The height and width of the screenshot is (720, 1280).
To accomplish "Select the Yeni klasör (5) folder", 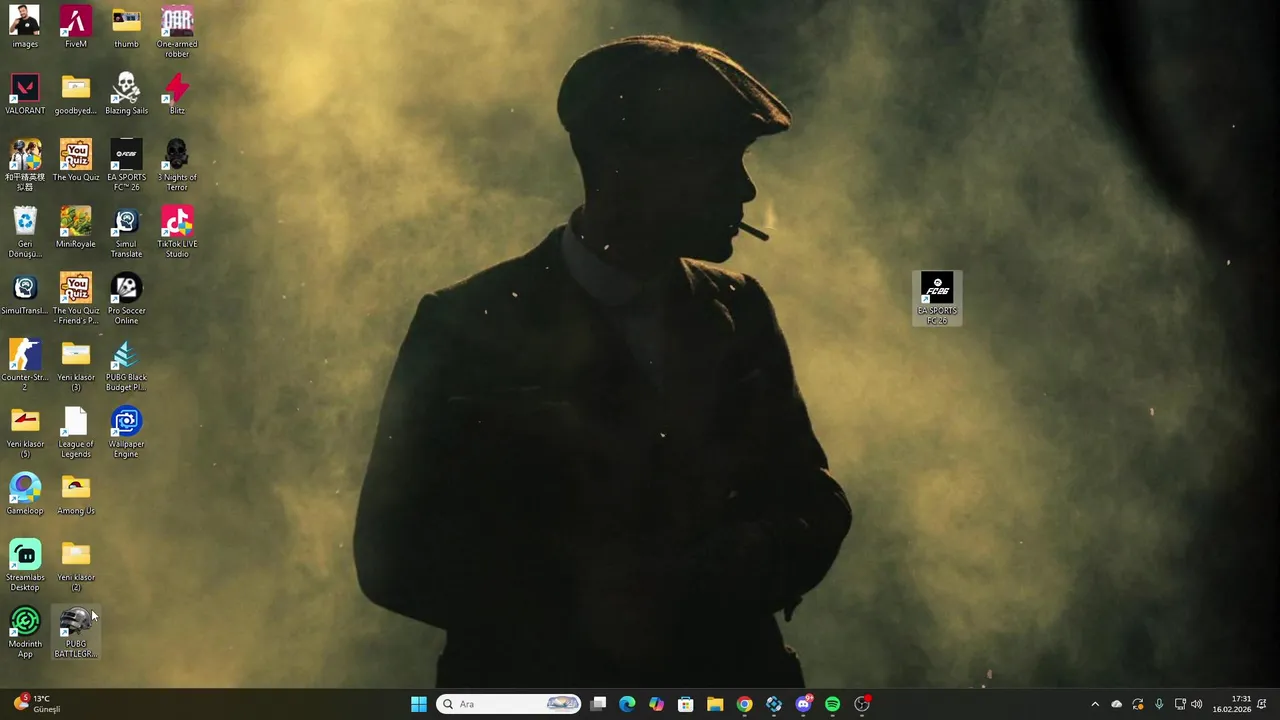I will point(25,433).
